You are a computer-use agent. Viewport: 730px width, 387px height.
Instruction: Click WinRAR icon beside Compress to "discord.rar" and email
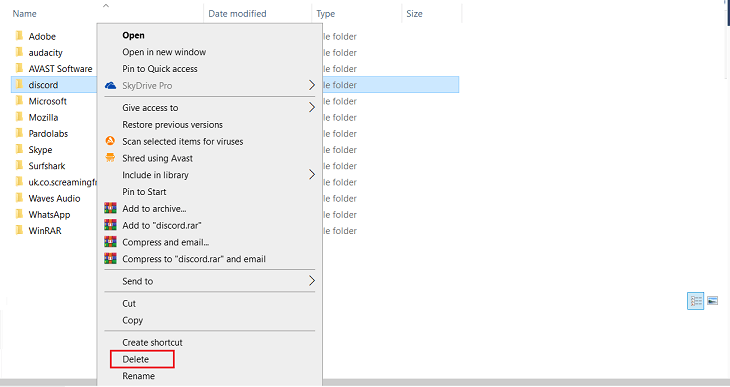click(110, 258)
